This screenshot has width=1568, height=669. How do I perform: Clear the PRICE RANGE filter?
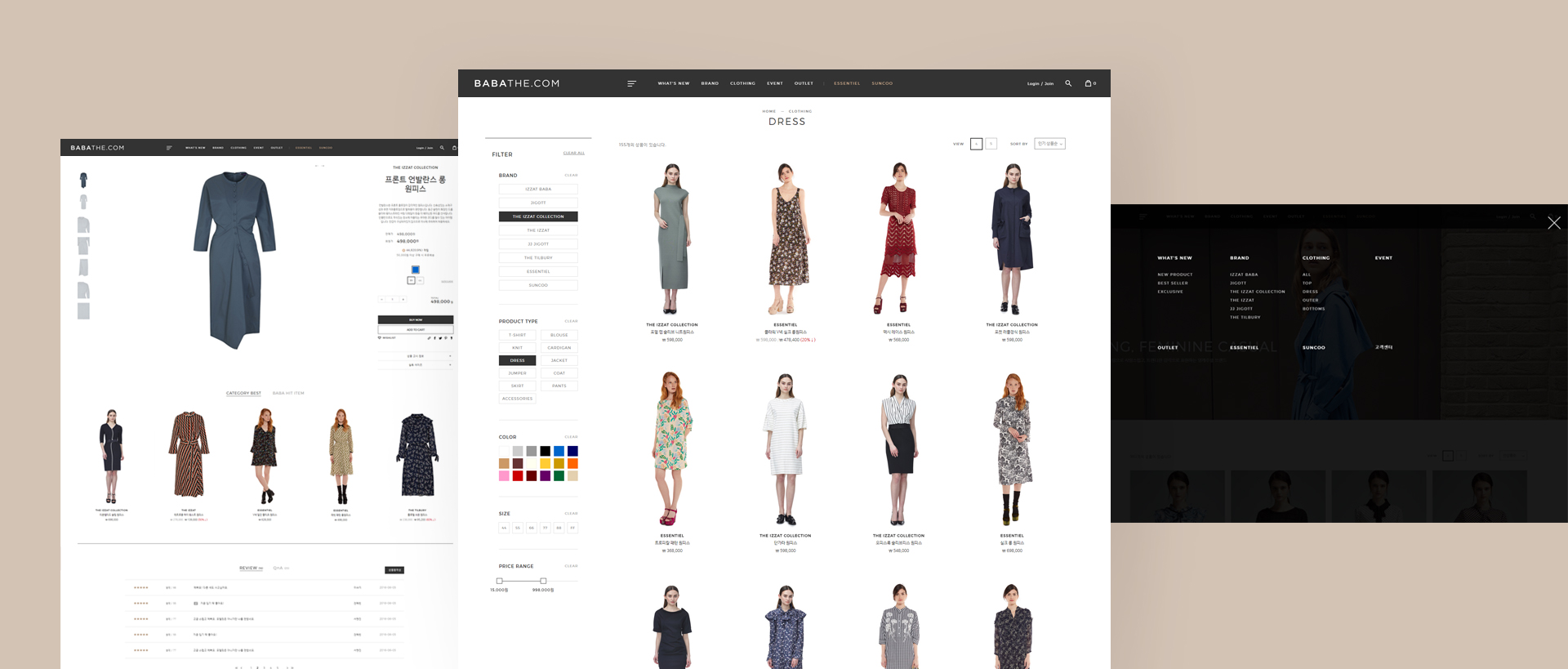[x=571, y=566]
